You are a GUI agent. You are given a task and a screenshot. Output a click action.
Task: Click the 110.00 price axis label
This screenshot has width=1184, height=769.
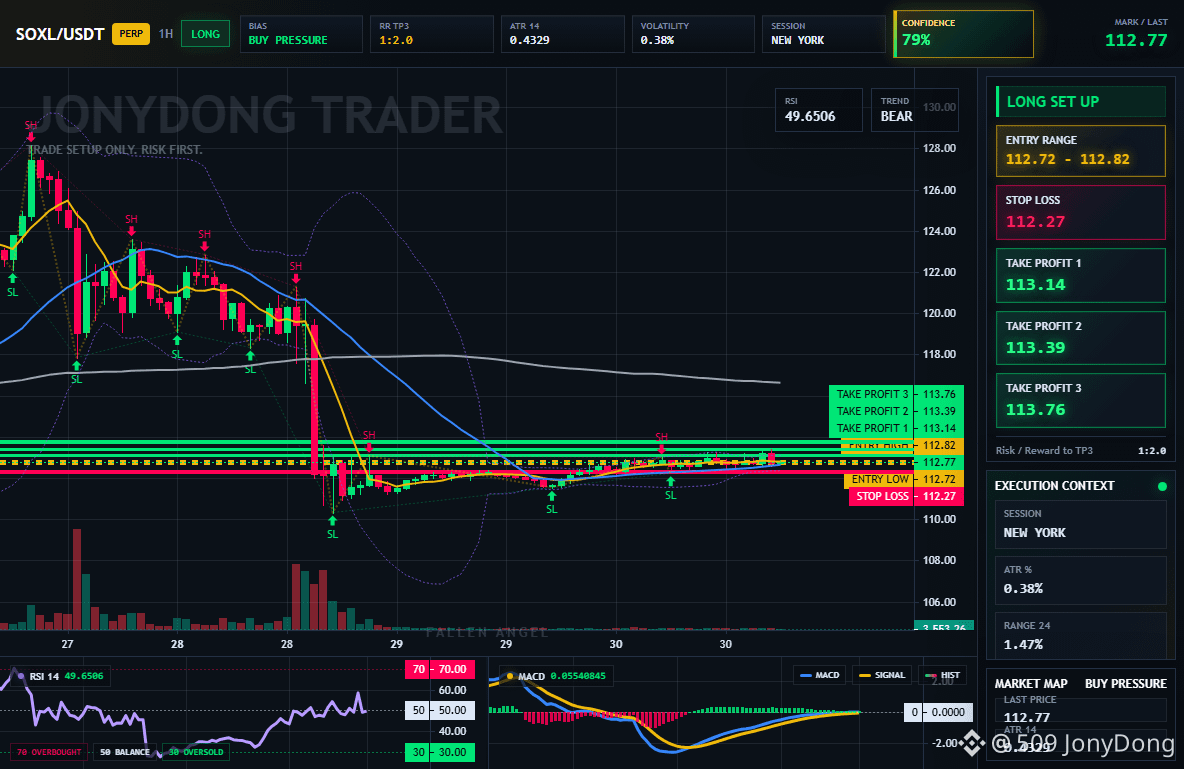pyautogui.click(x=939, y=519)
